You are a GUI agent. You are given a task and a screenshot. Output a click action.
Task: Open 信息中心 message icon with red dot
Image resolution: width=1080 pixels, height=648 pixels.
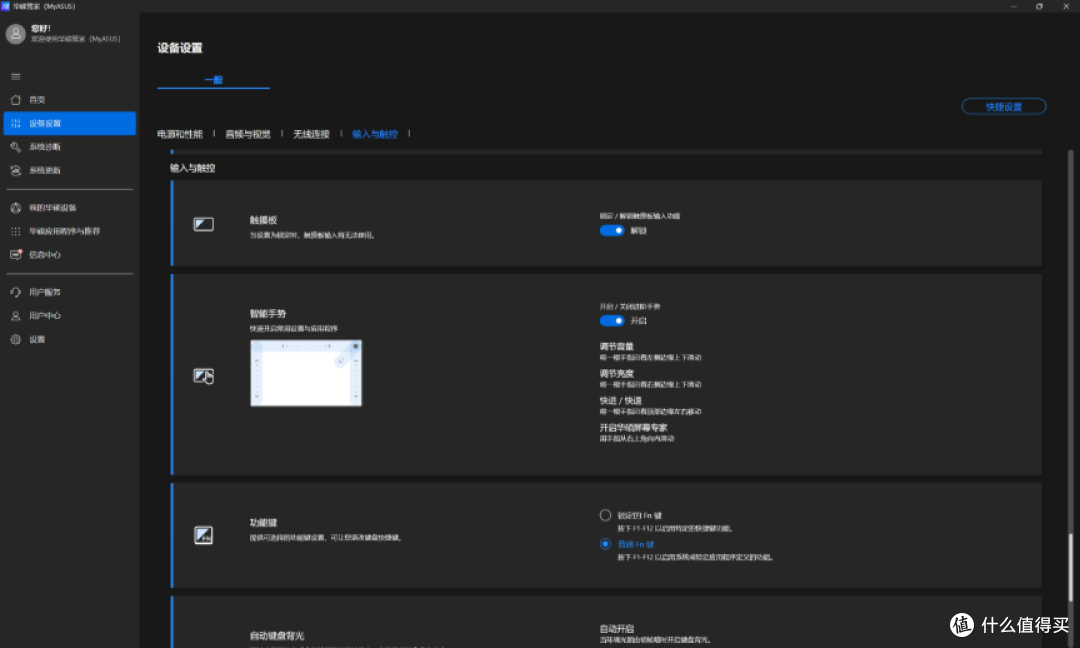tap(16, 255)
